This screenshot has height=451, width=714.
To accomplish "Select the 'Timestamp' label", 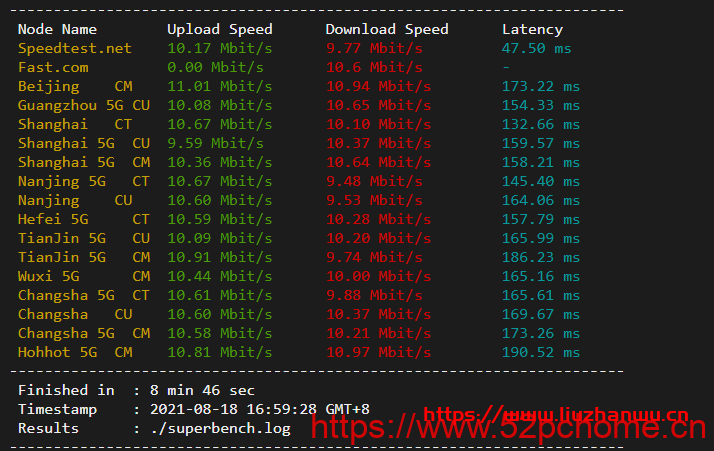I will (57, 410).
